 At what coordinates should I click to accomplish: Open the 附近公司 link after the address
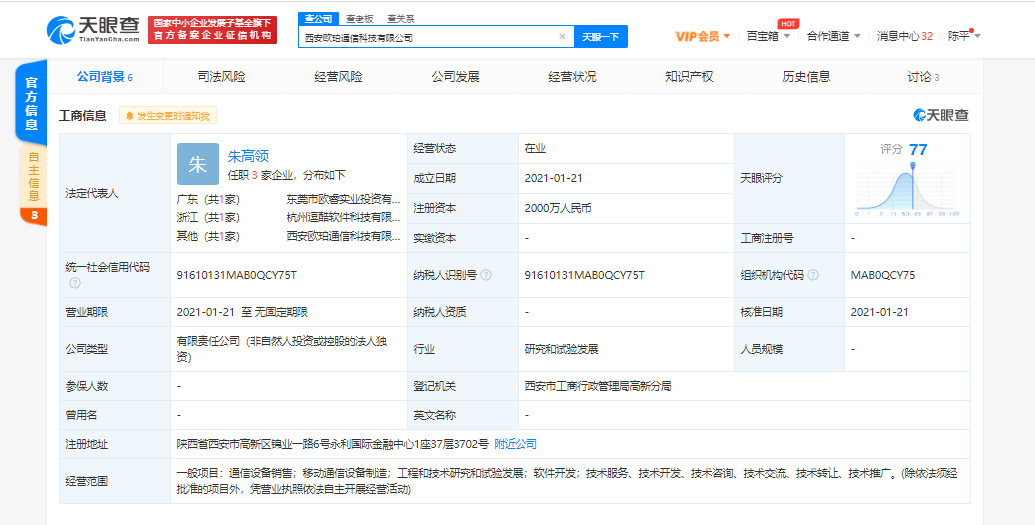tap(515, 444)
